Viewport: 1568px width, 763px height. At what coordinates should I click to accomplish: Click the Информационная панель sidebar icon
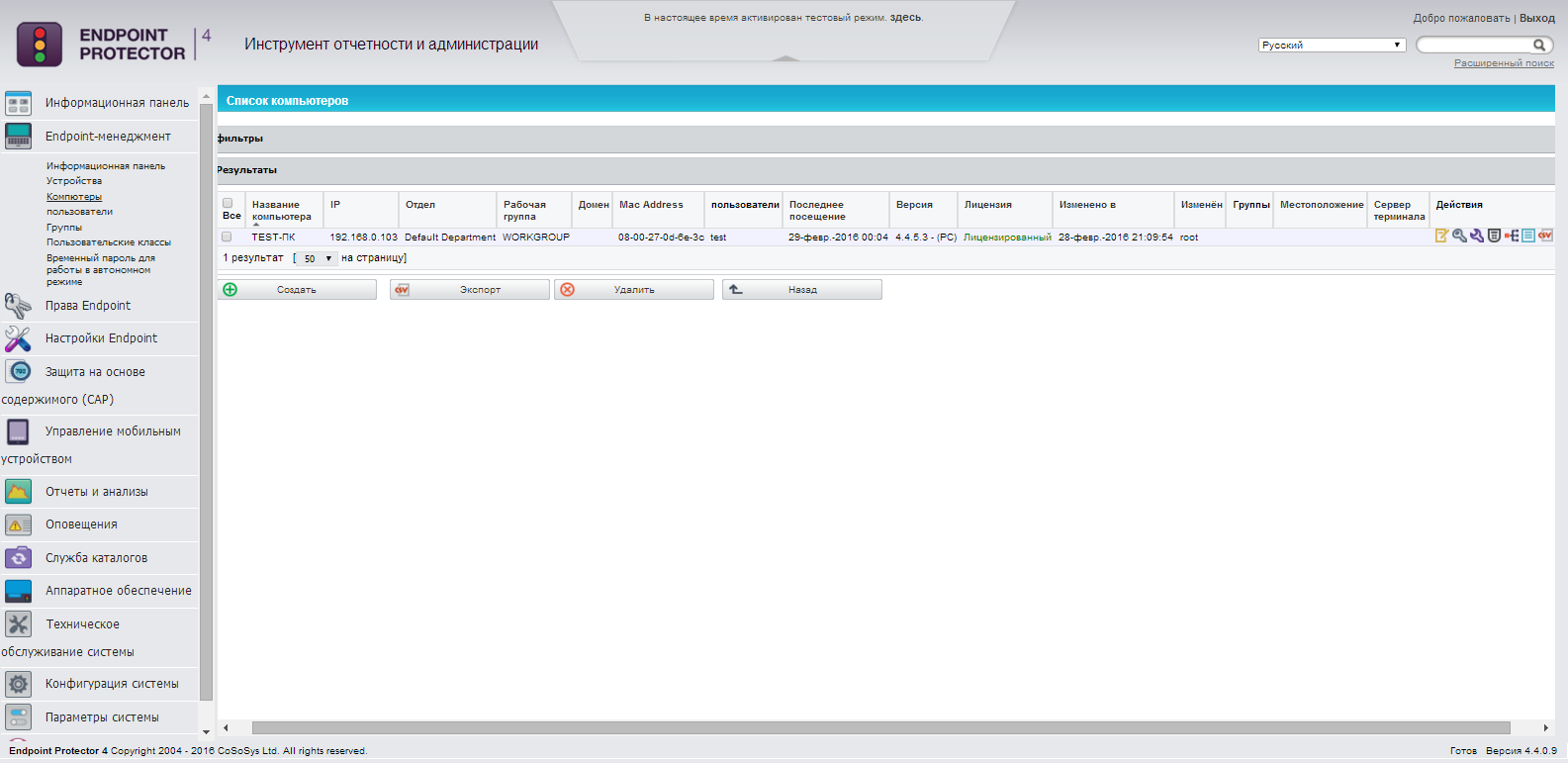point(18,103)
